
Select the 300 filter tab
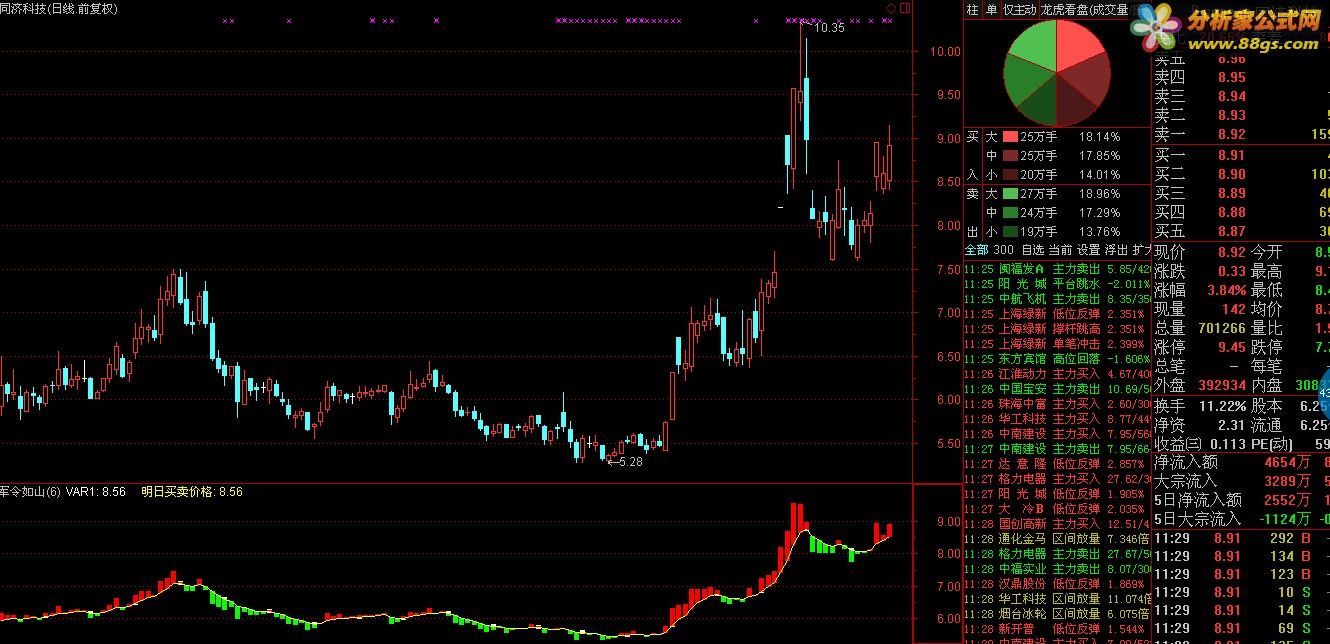click(1004, 249)
